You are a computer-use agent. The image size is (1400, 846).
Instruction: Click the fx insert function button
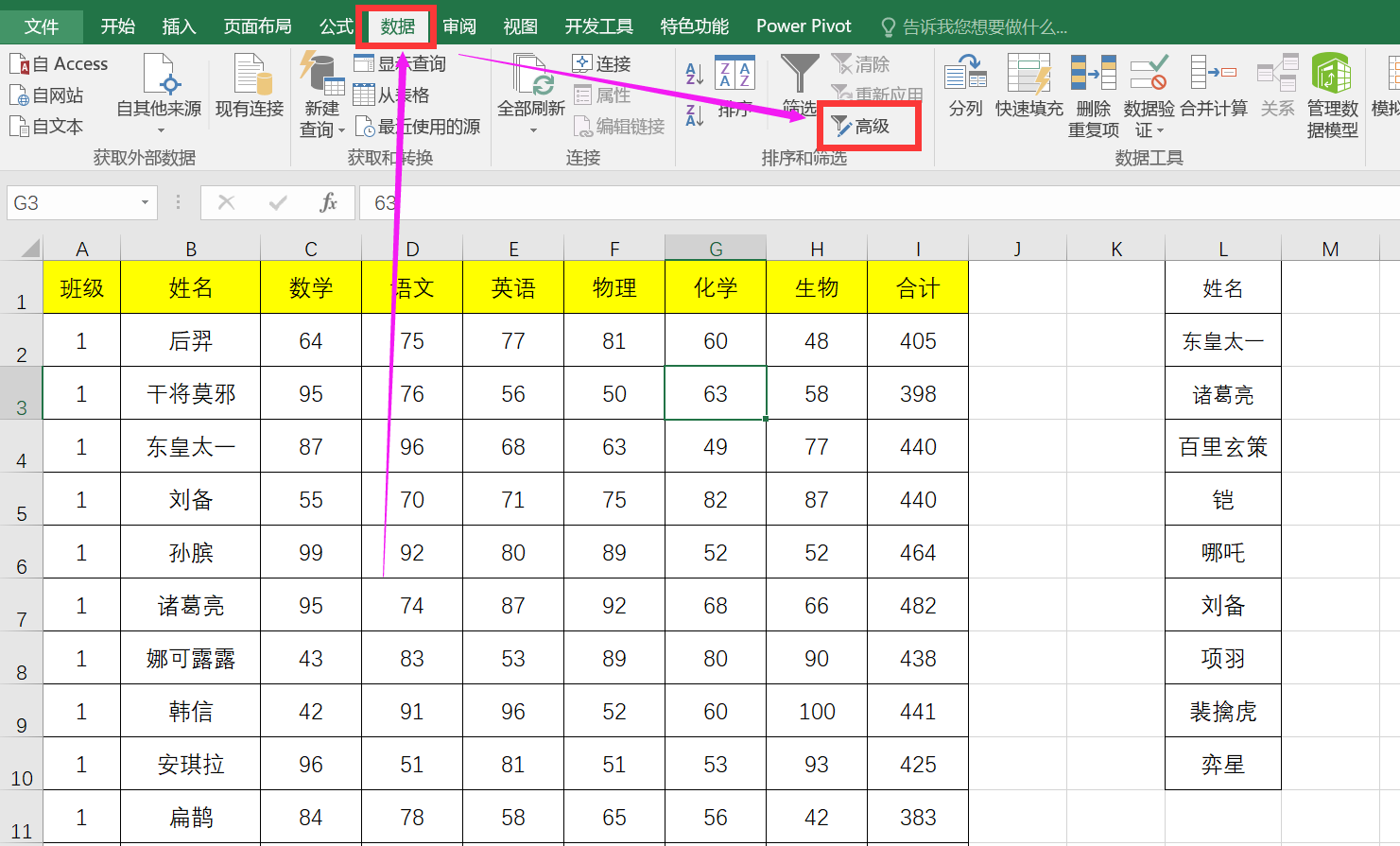[x=328, y=202]
